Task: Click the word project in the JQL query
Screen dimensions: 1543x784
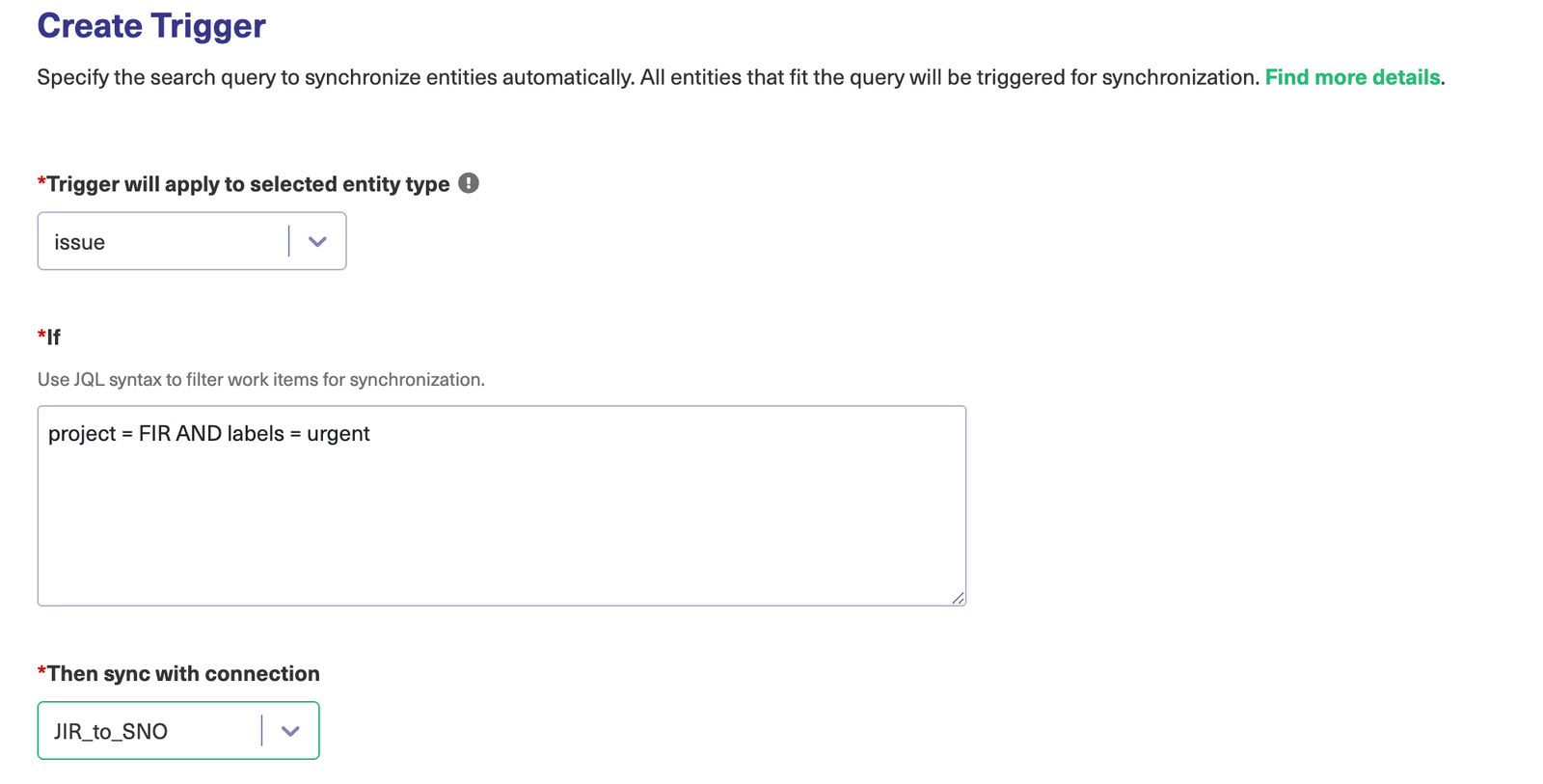Action: 82,434
